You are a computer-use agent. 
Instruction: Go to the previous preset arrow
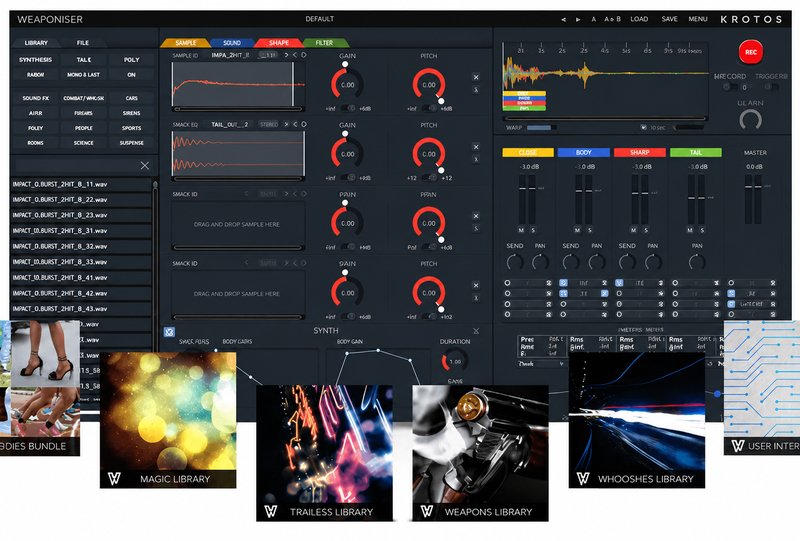click(563, 19)
